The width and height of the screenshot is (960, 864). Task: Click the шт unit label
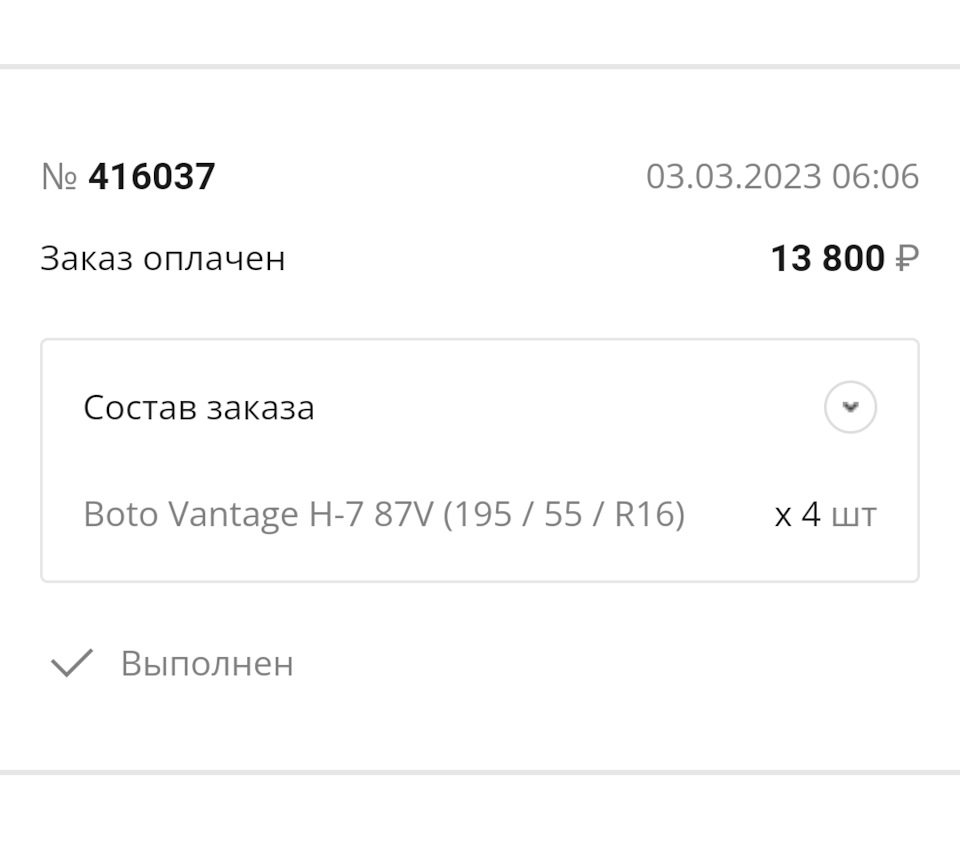(853, 516)
